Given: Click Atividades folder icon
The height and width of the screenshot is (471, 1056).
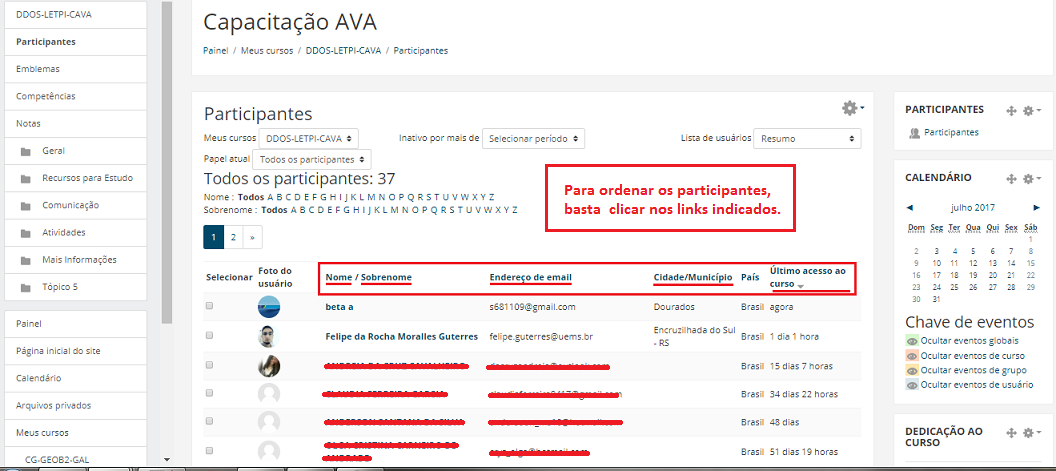Looking at the screenshot, I should click(x=26, y=233).
